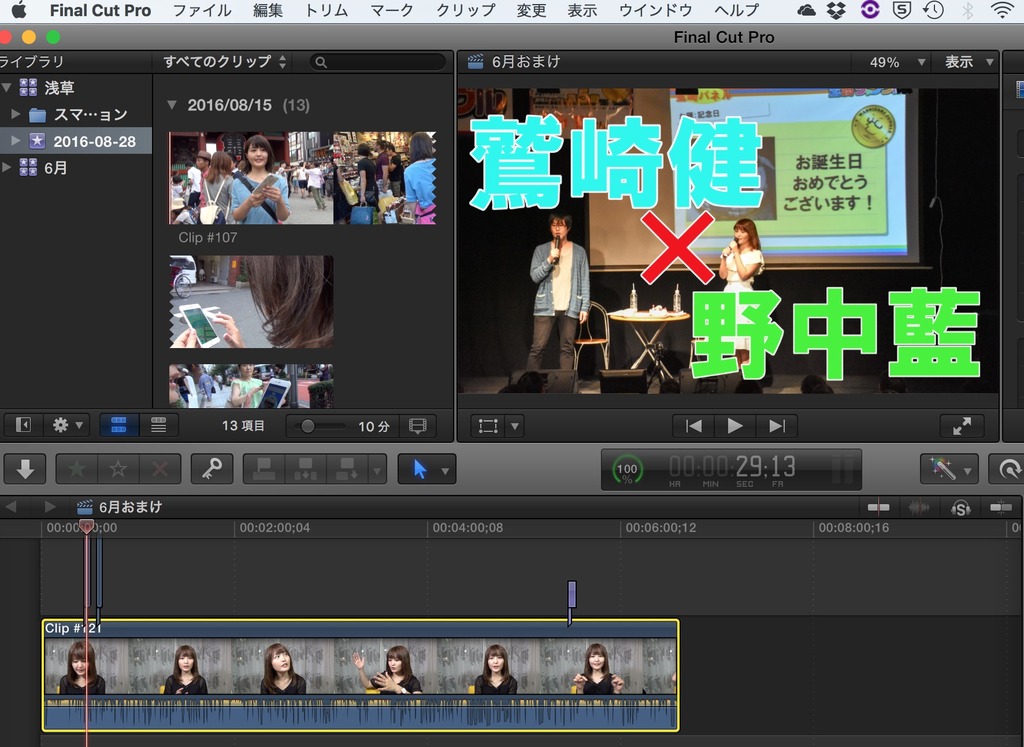
Task: Open the Select arrow tool menu
Action: (x=426, y=469)
